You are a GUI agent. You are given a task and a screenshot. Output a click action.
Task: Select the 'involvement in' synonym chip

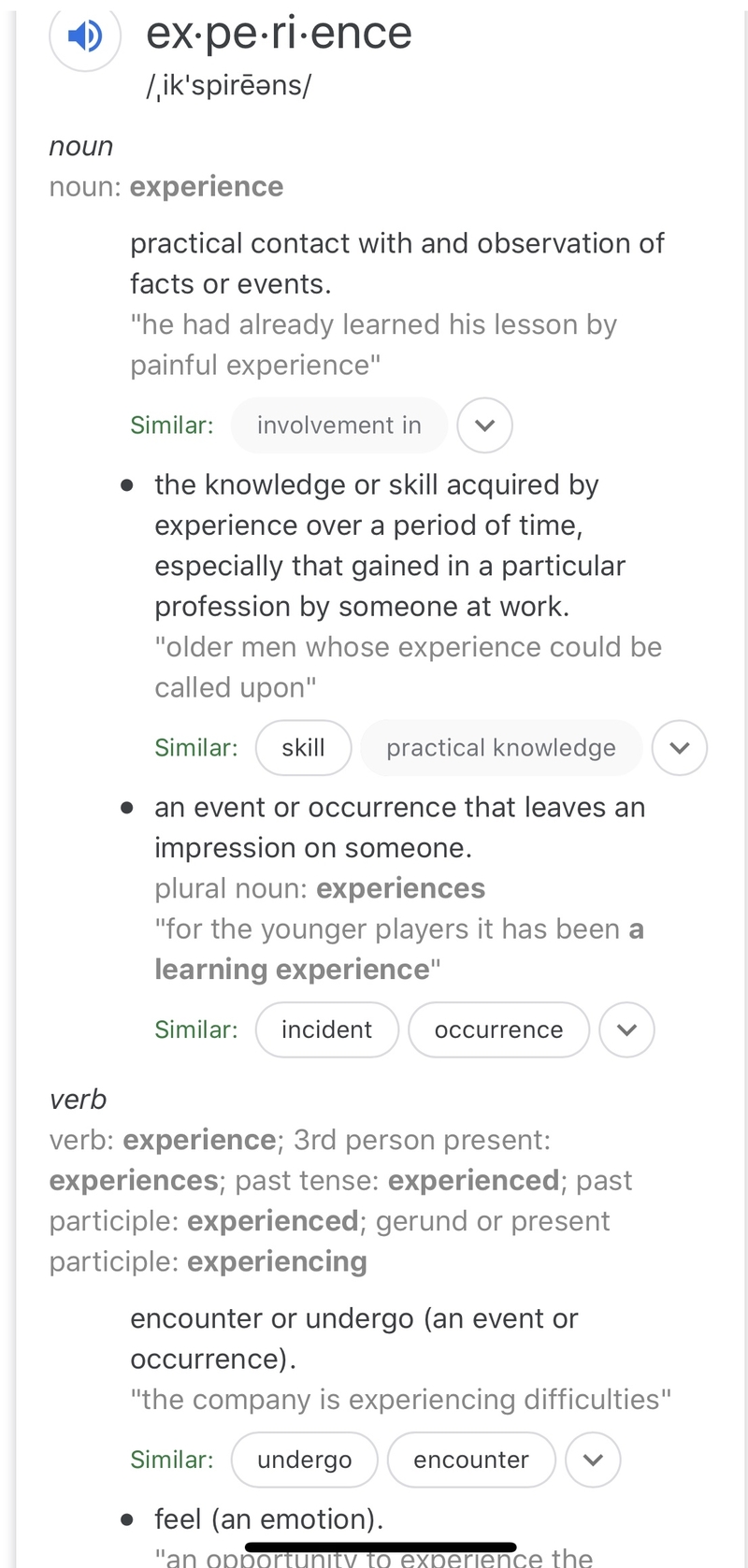click(338, 425)
